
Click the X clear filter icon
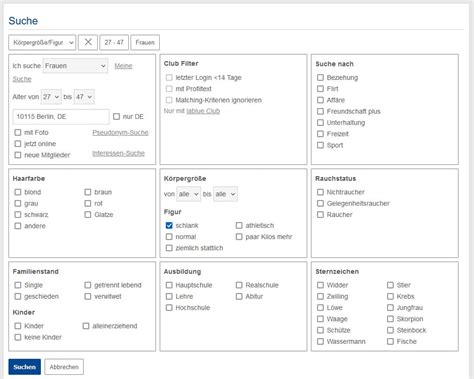pos(88,42)
